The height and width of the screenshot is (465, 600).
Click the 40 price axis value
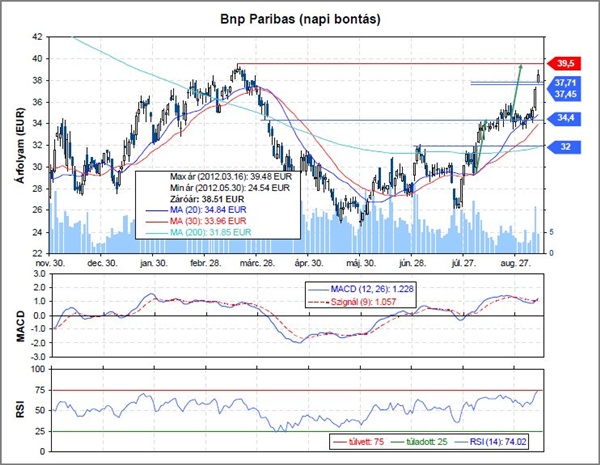[38, 59]
